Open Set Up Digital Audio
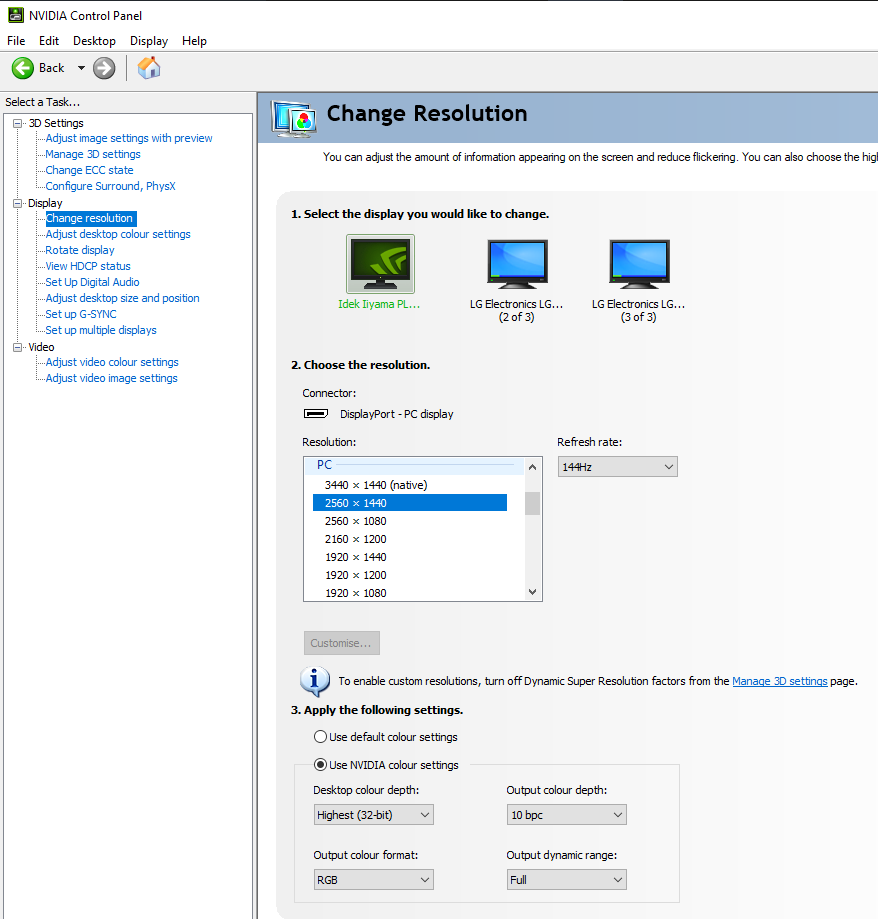 click(x=93, y=282)
